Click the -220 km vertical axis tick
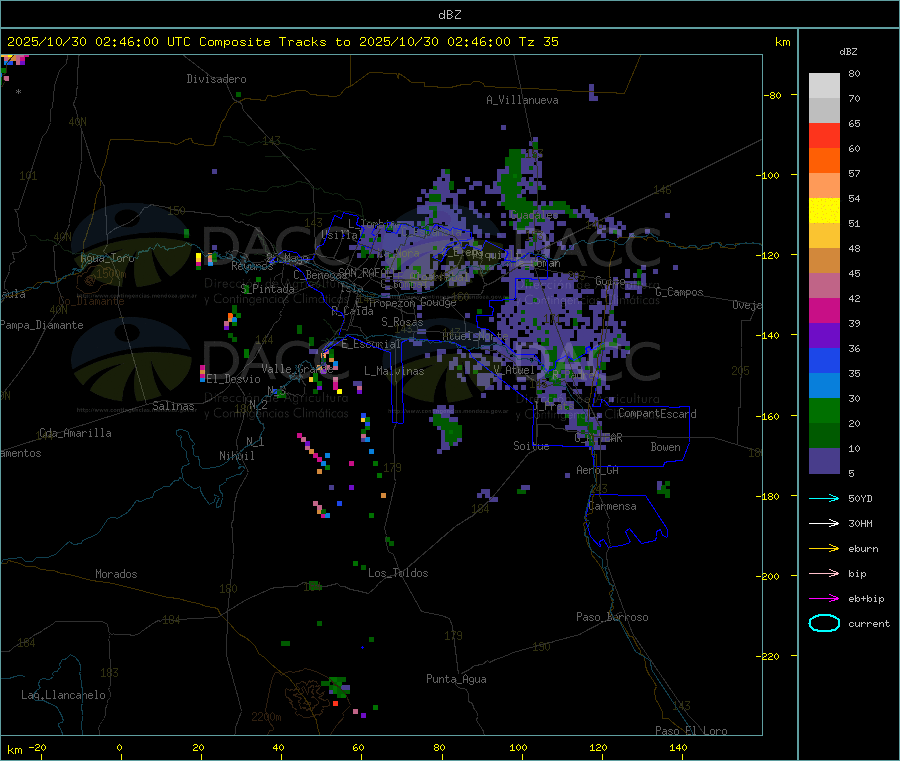This screenshot has height=761, width=900. click(771, 656)
